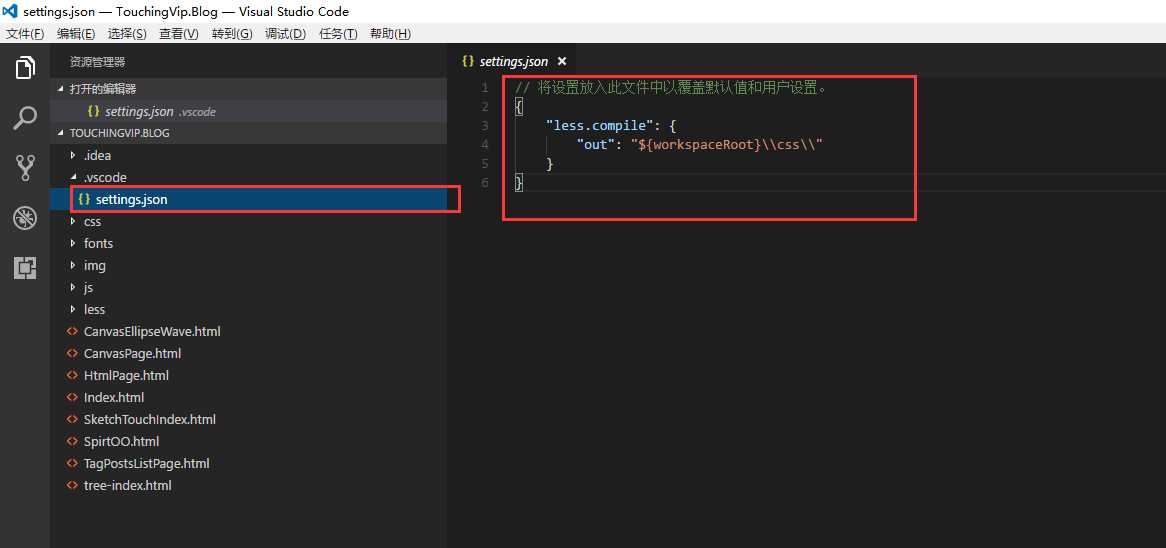Select the settings.json editor tab
This screenshot has width=1166, height=548.
point(514,61)
